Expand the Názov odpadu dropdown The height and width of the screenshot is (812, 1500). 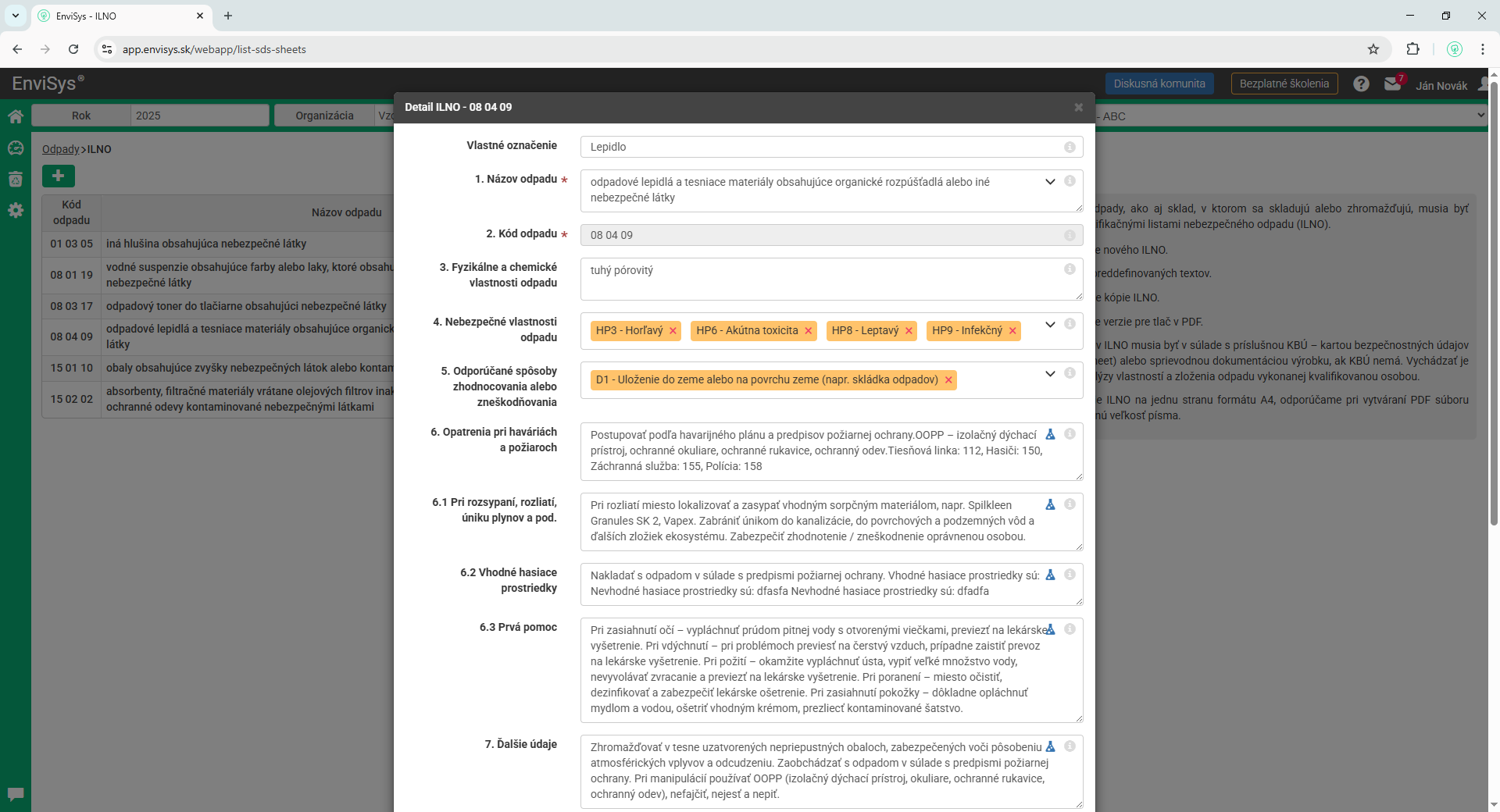(x=1050, y=182)
